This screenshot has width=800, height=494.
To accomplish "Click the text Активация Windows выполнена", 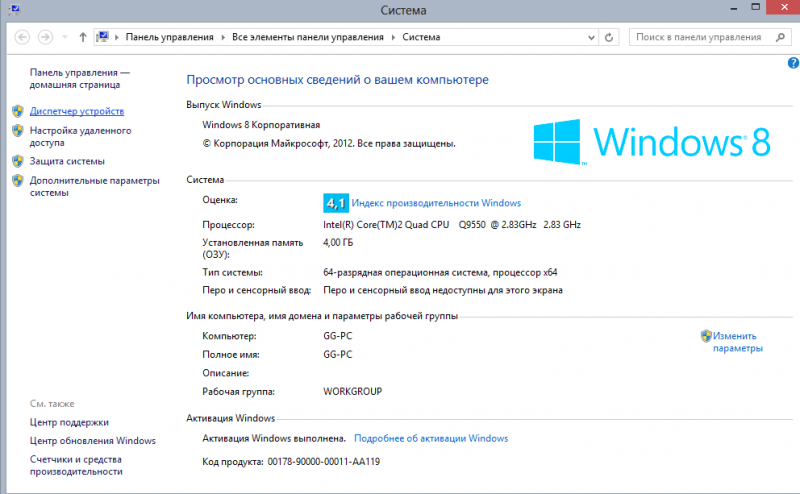I will (x=274, y=438).
